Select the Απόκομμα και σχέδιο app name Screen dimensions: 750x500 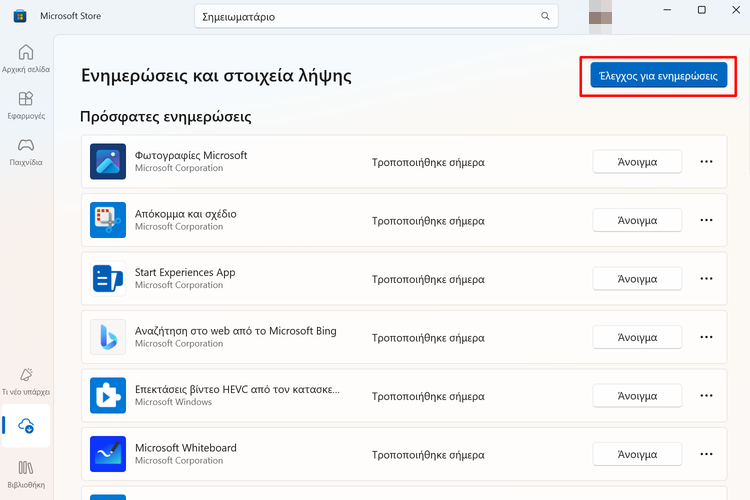tap(186, 214)
